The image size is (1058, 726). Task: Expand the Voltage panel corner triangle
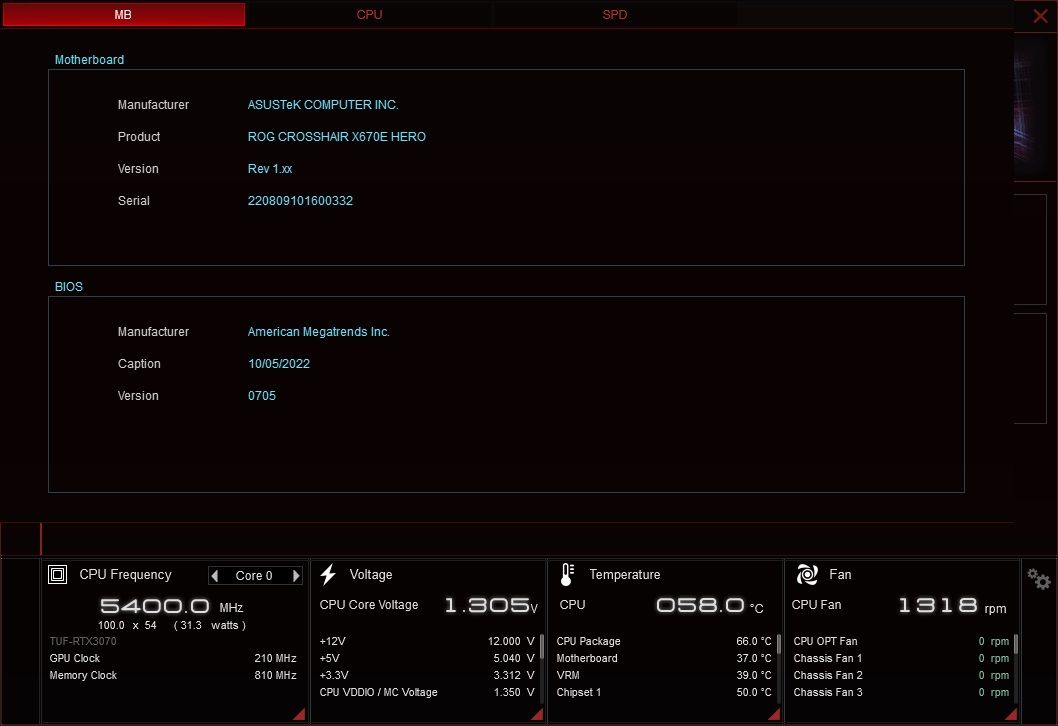[x=537, y=714]
